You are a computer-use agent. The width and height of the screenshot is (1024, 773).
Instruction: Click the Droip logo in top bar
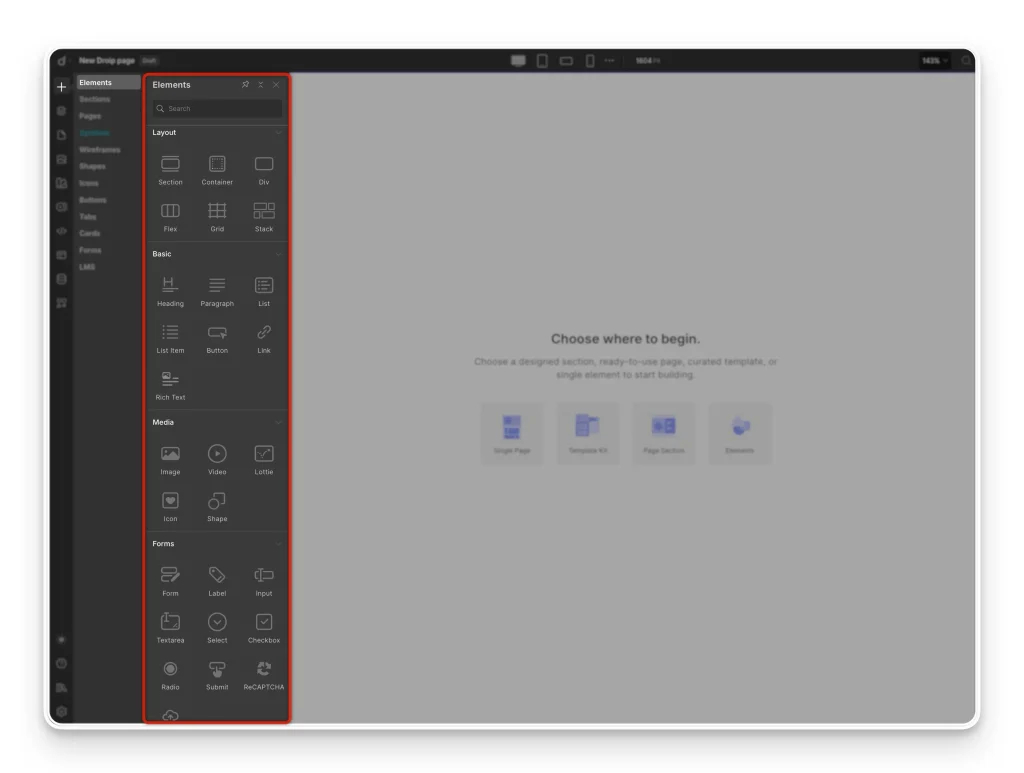point(61,61)
